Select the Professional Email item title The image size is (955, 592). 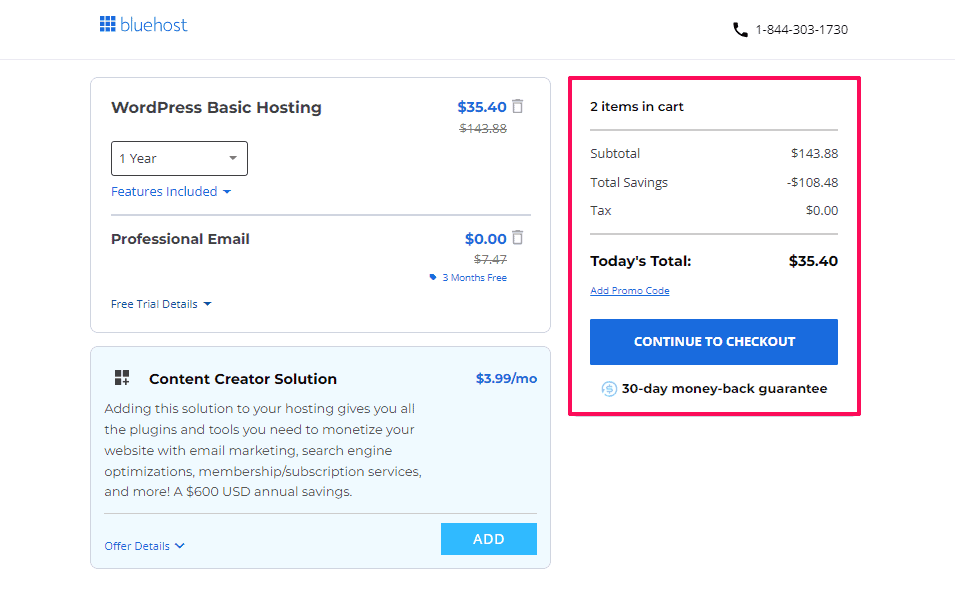click(180, 239)
